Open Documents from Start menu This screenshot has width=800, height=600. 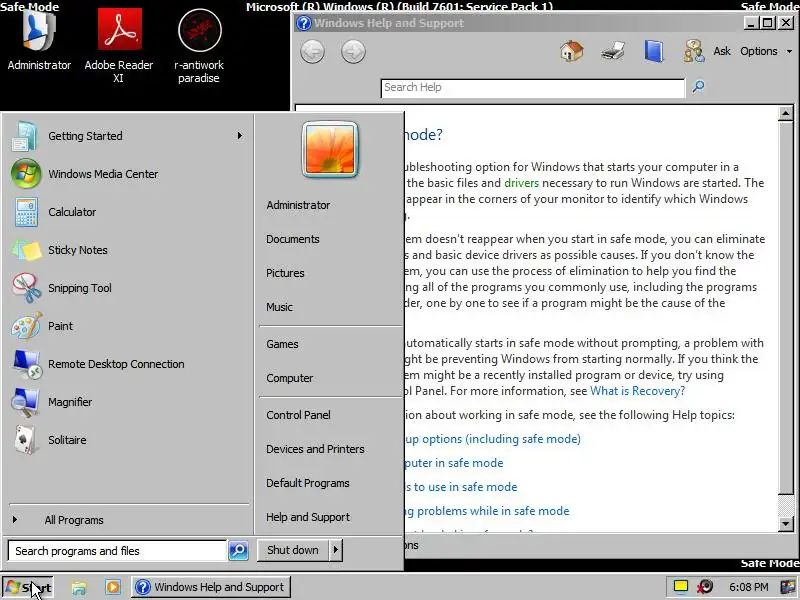(x=292, y=239)
